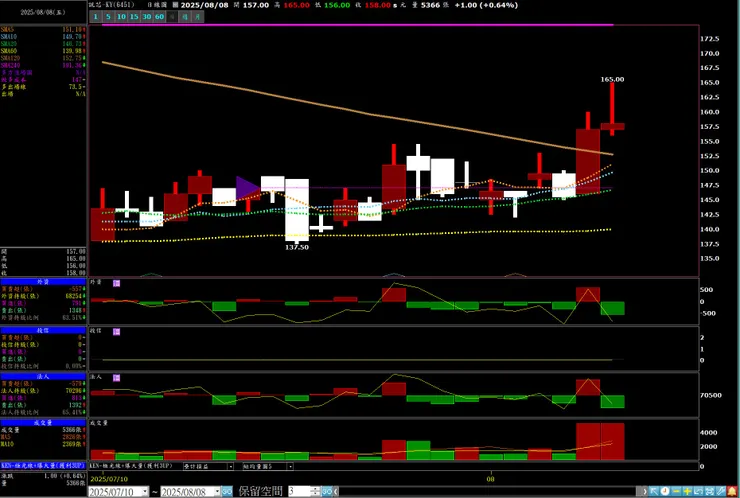Click the +1.00 (+0.64%) change value
The height and width of the screenshot is (498, 740).
(x=486, y=5)
